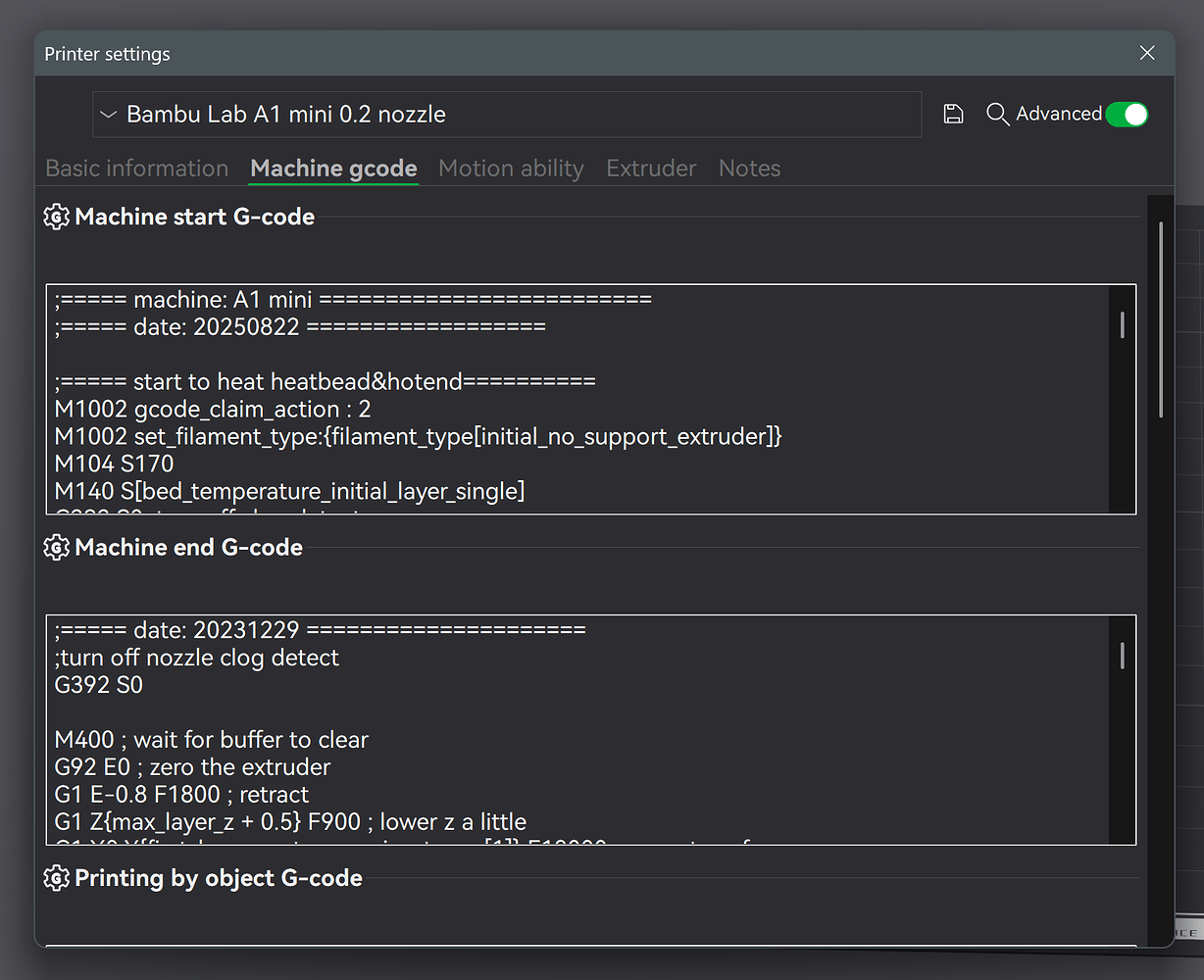
Task: Click the 'M104 S170' line
Action: click(x=115, y=464)
